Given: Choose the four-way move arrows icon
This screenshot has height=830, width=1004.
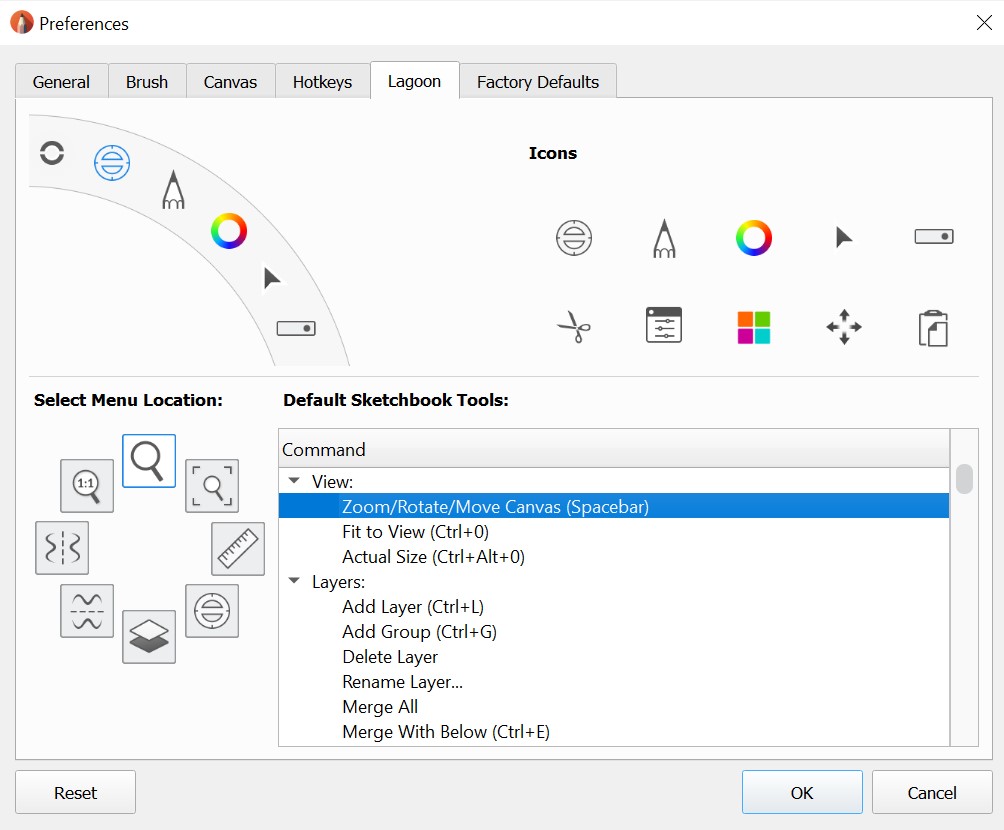Looking at the screenshot, I should tap(844, 327).
